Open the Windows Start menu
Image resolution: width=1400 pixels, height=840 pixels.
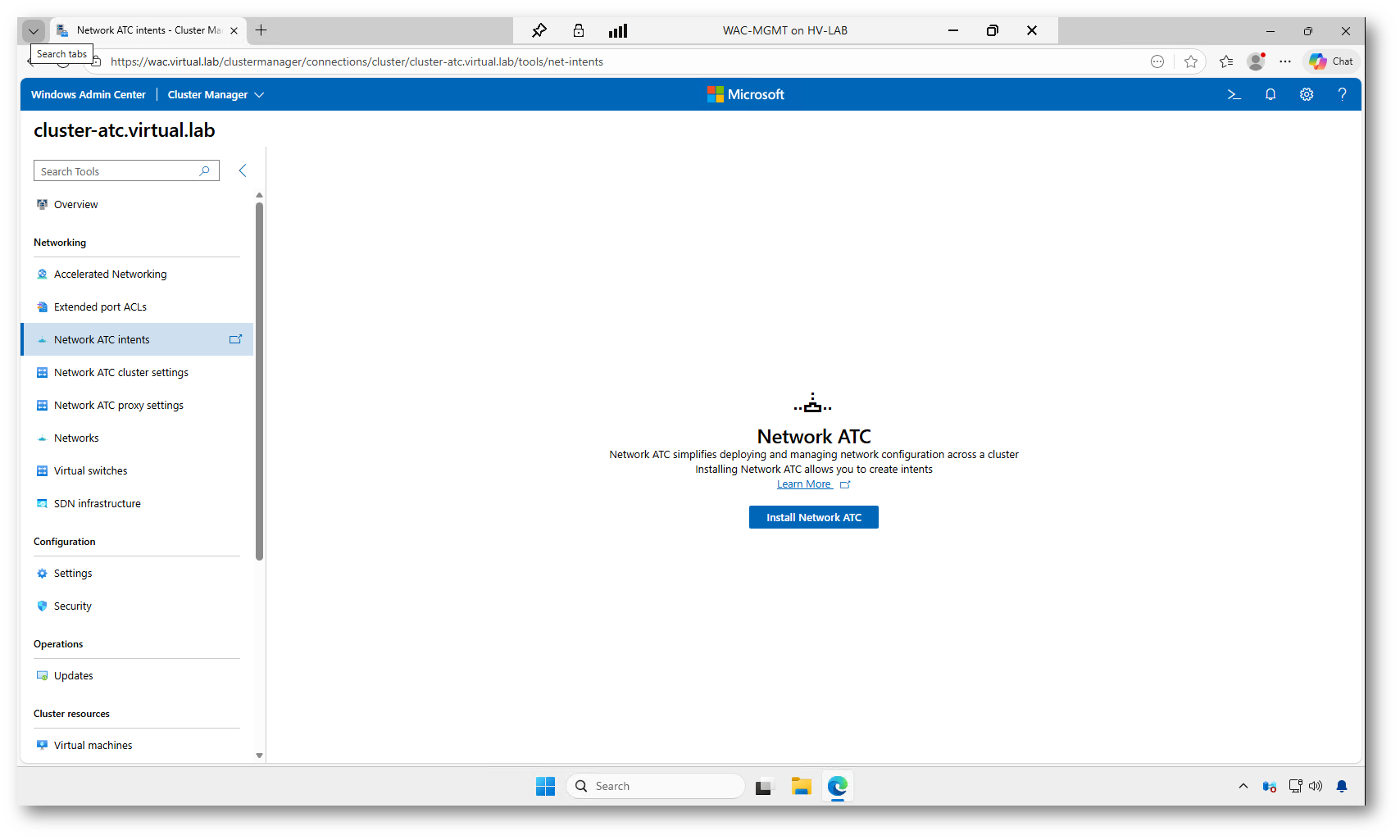545,787
